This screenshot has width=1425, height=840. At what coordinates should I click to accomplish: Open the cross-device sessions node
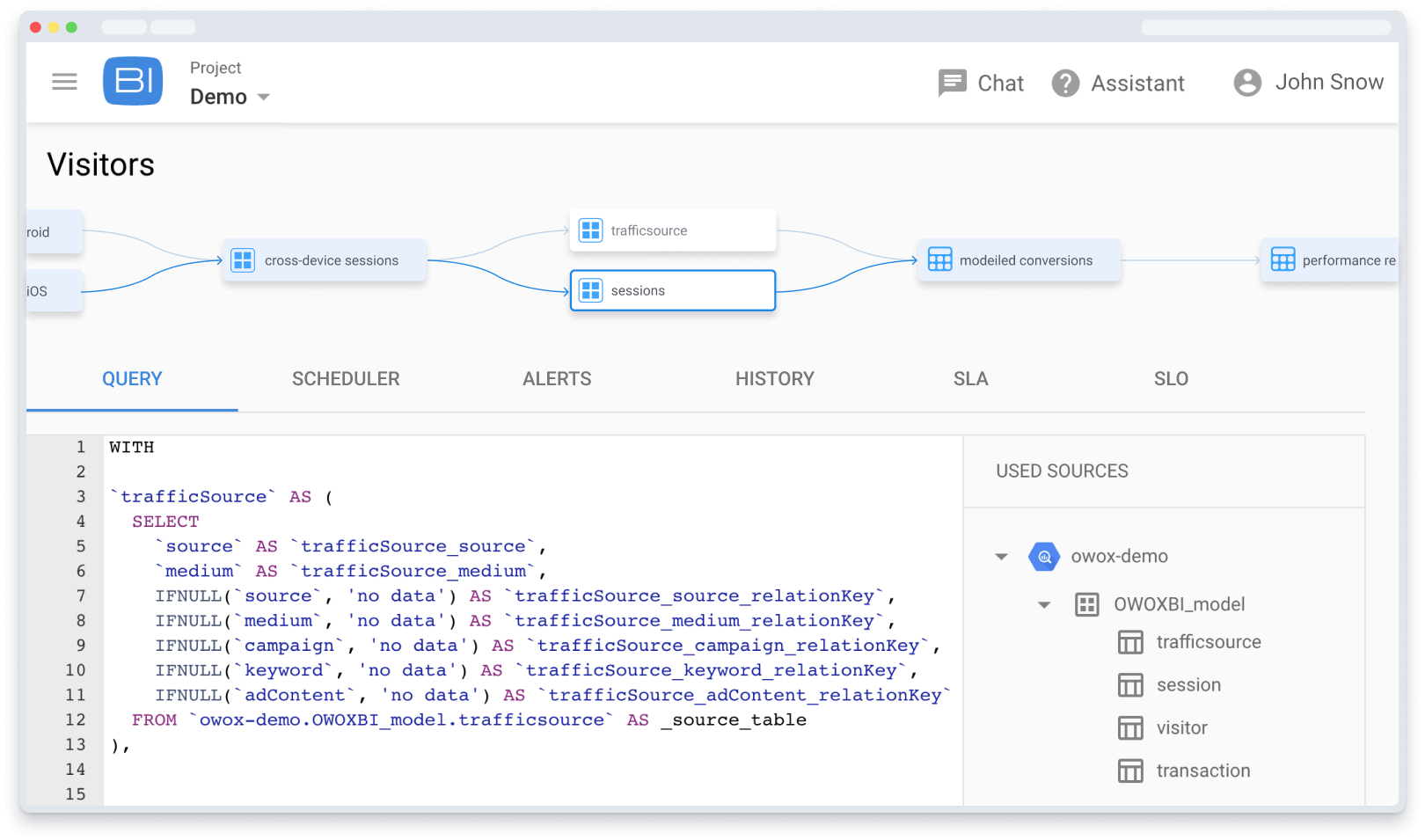pos(324,259)
